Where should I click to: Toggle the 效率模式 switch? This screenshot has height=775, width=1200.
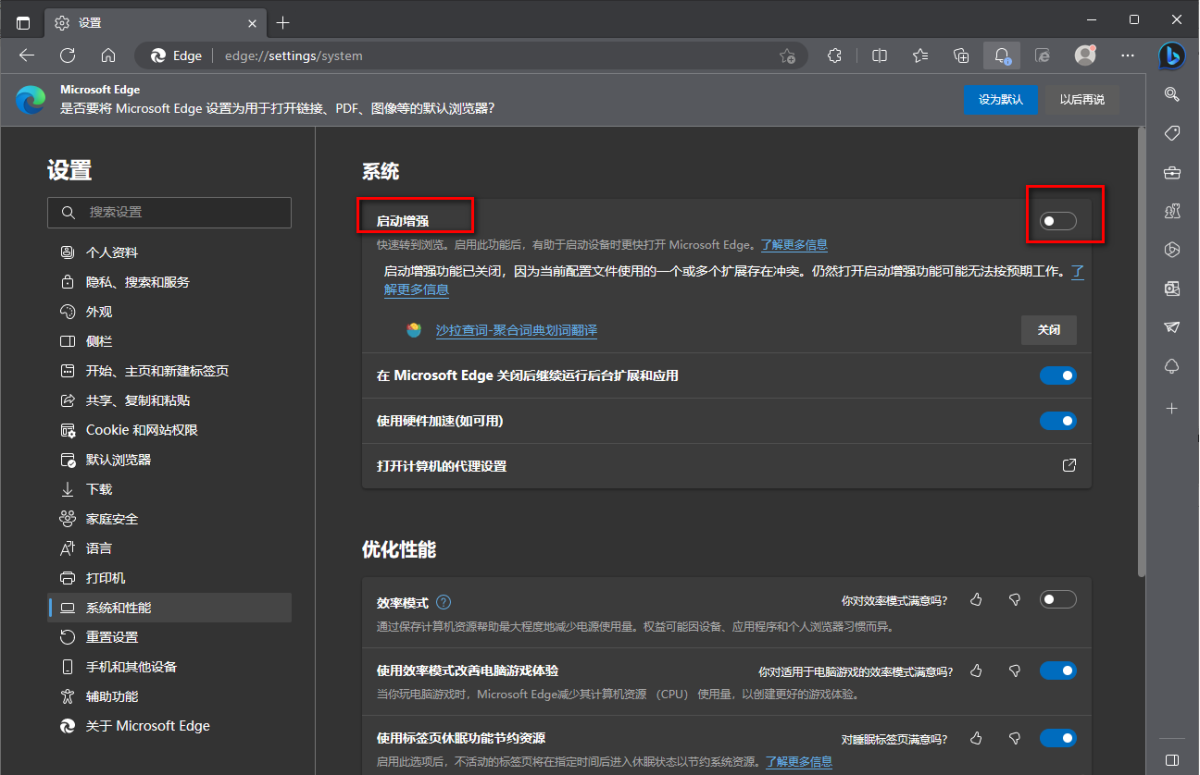click(x=1058, y=600)
